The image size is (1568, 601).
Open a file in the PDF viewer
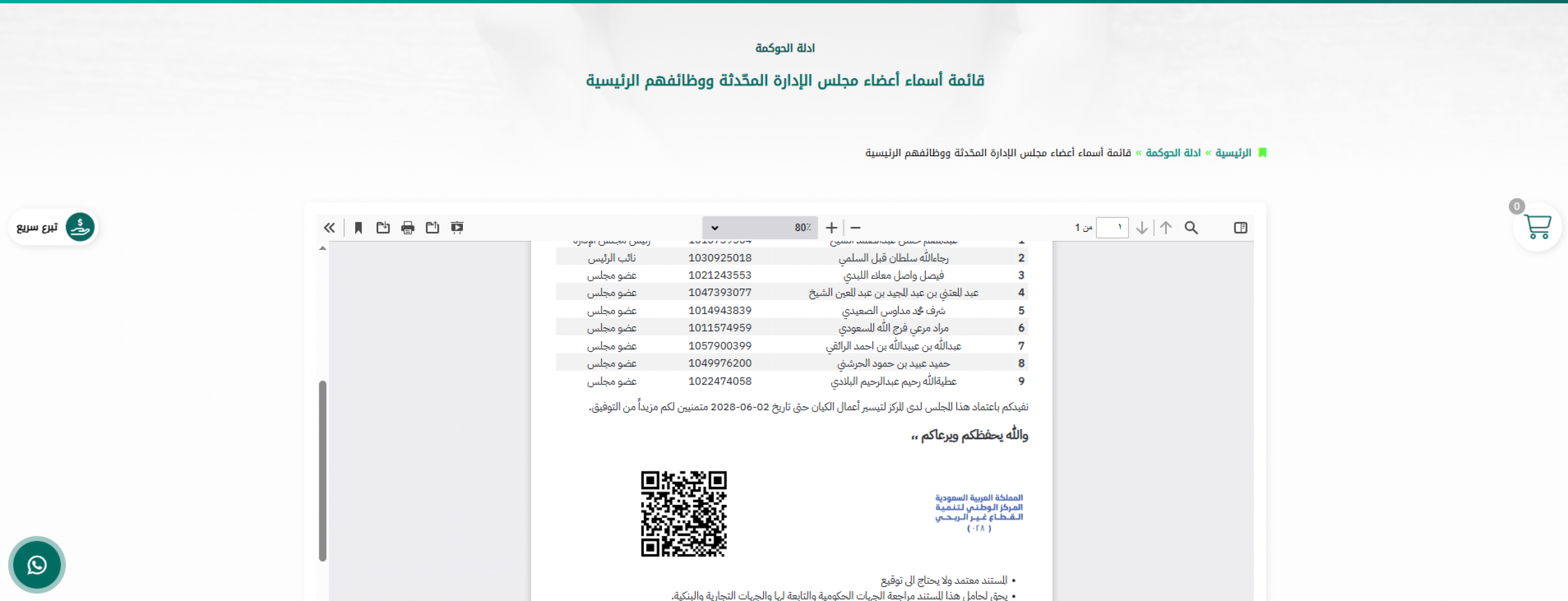432,227
